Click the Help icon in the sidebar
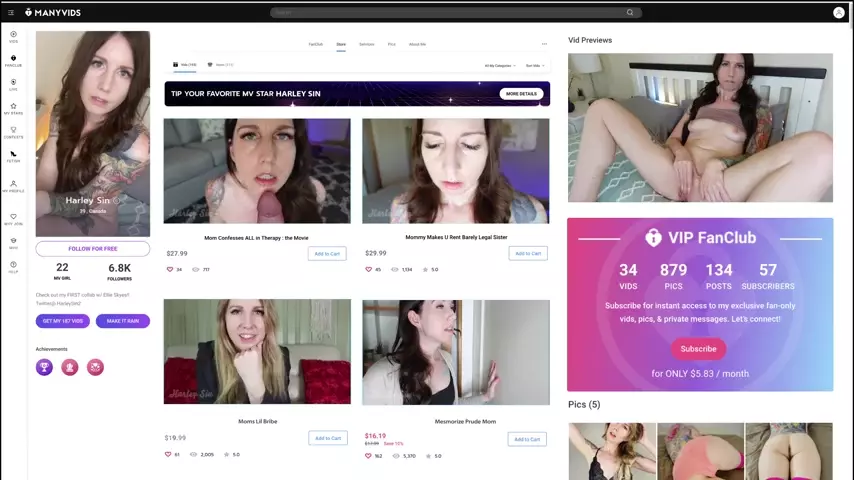Viewport: 854px width, 480px height. click(13, 266)
